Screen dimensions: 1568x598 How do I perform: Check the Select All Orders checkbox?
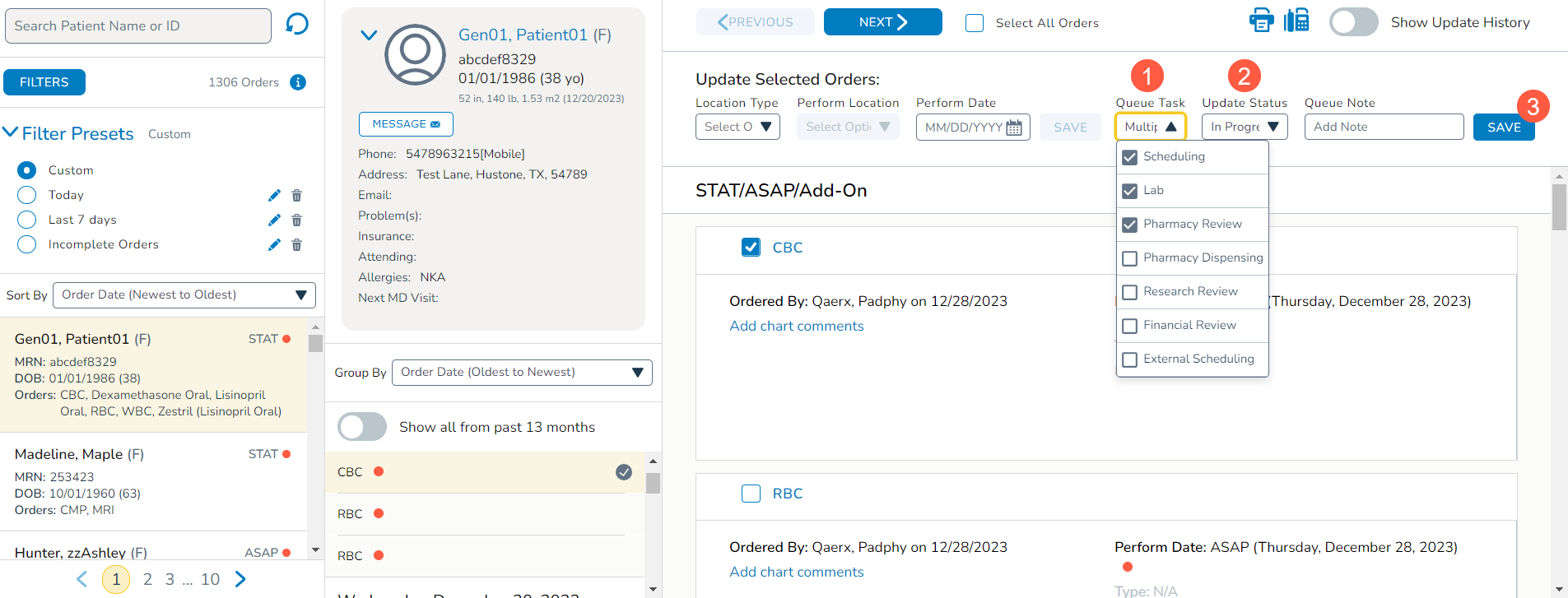pyautogui.click(x=975, y=23)
